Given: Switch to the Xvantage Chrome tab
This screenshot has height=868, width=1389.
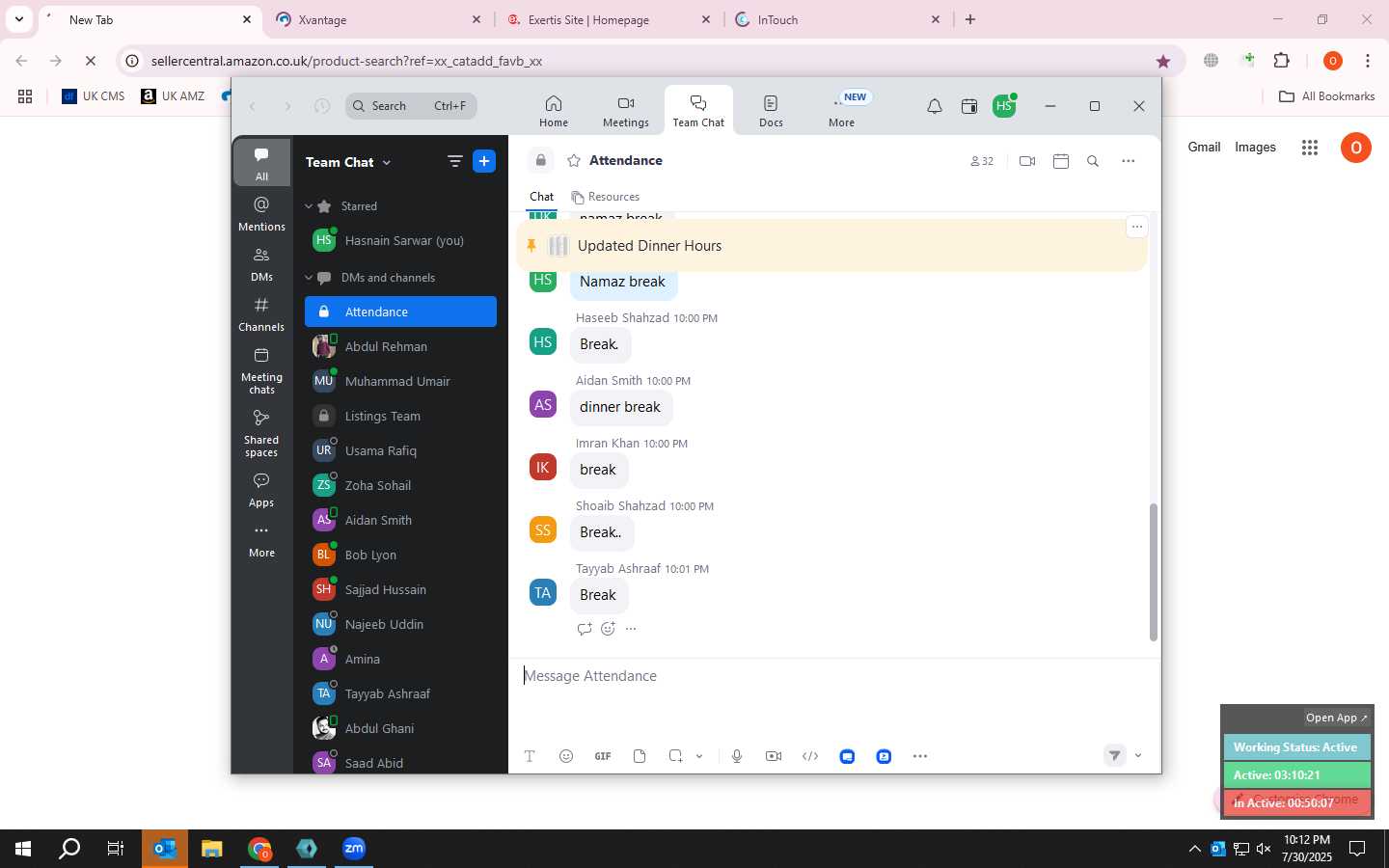Looking at the screenshot, I should 378,19.
